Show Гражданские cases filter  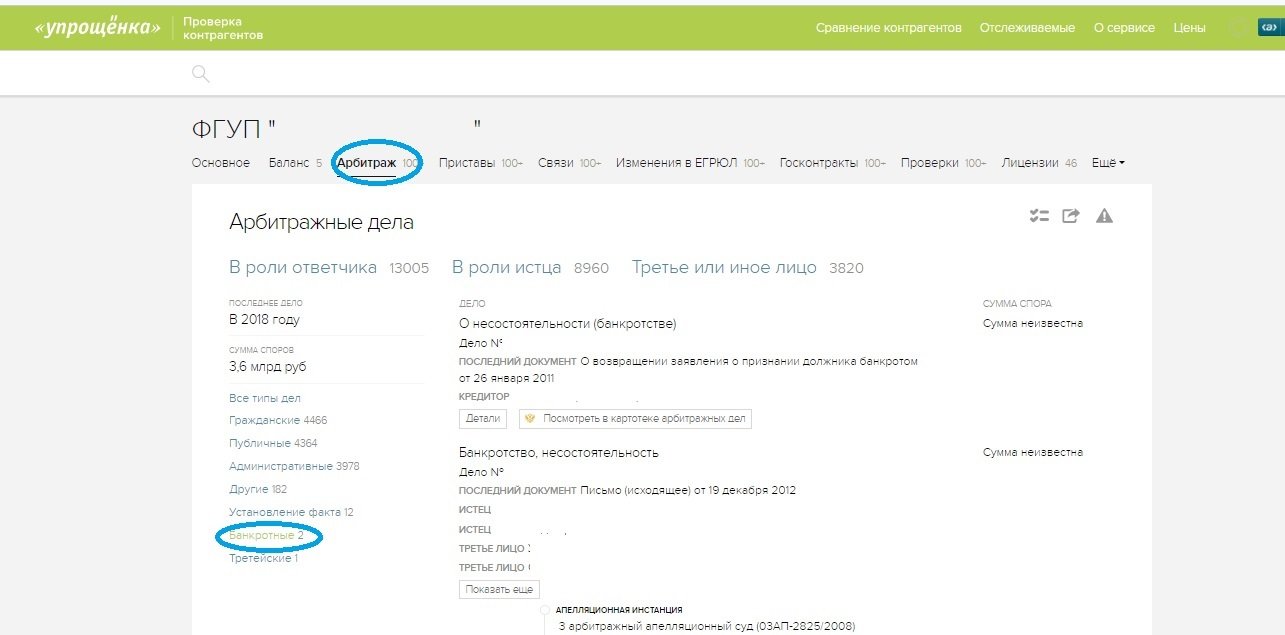pyautogui.click(x=277, y=421)
